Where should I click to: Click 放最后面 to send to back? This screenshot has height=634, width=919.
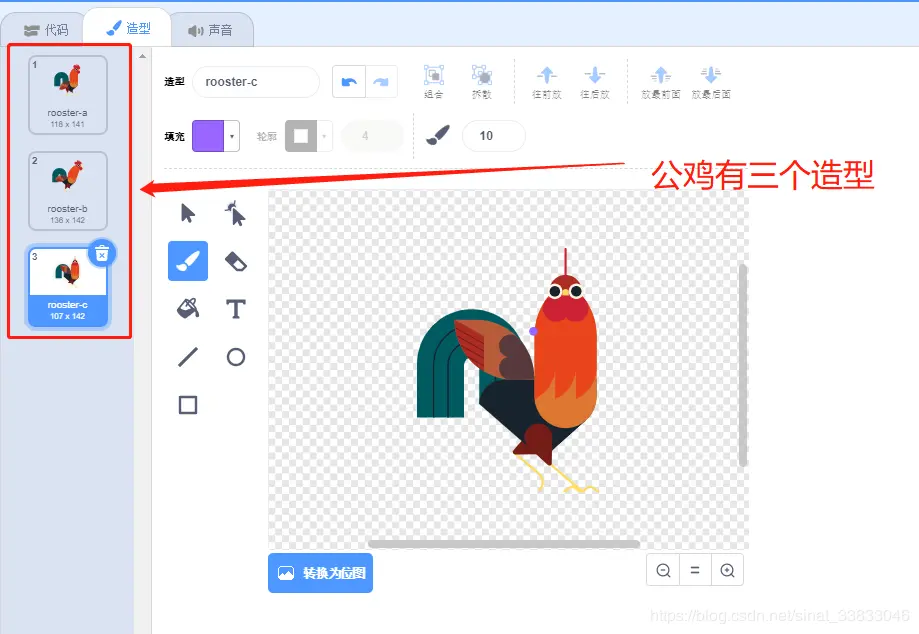(710, 78)
